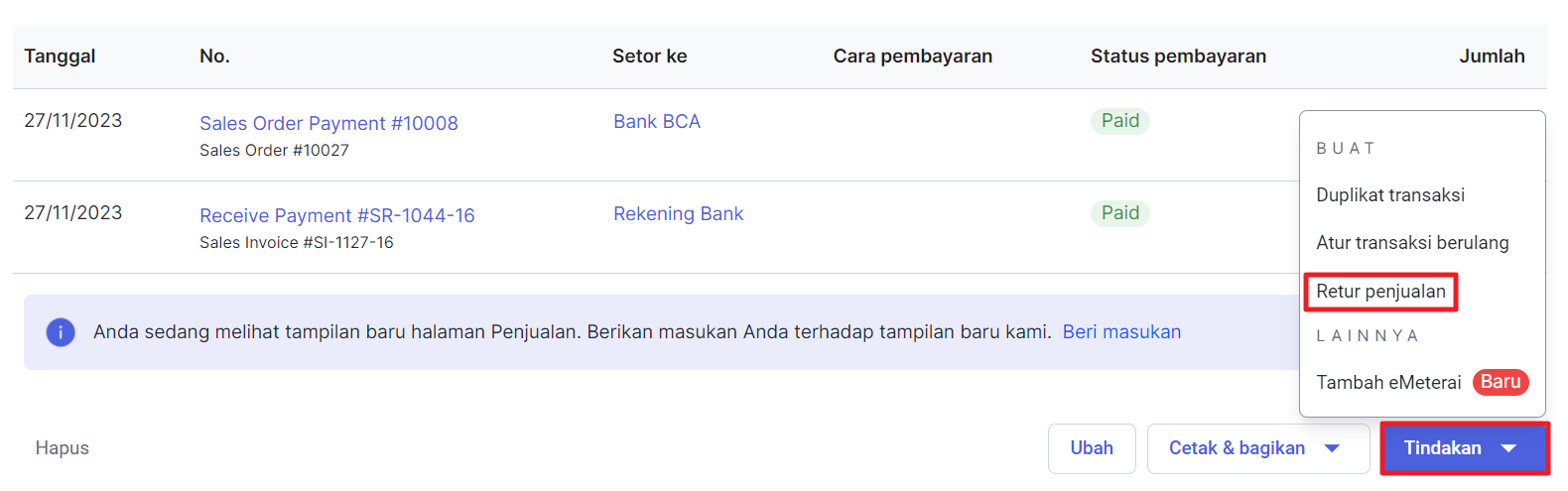
Task: Click the Hapus delete button
Action: coord(63,448)
